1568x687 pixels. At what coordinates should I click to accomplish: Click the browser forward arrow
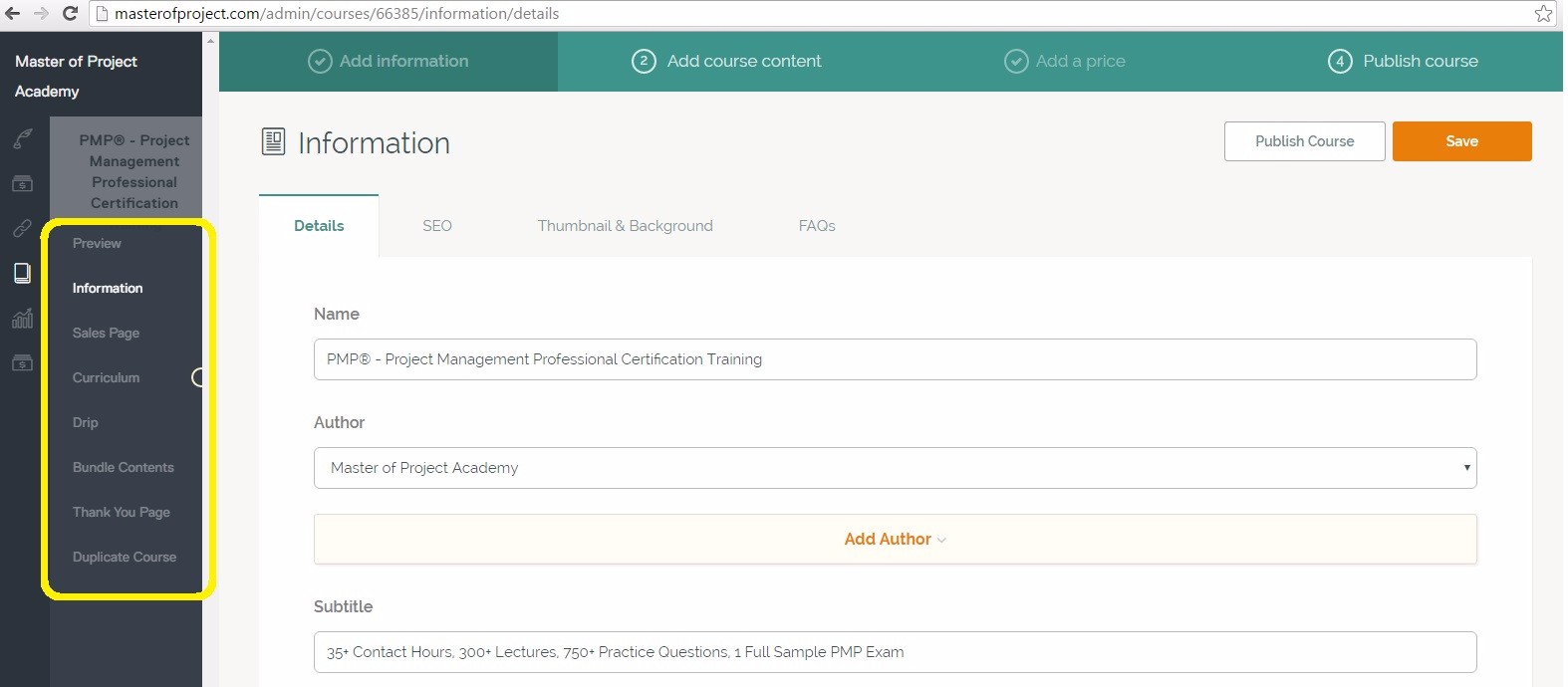pos(41,13)
